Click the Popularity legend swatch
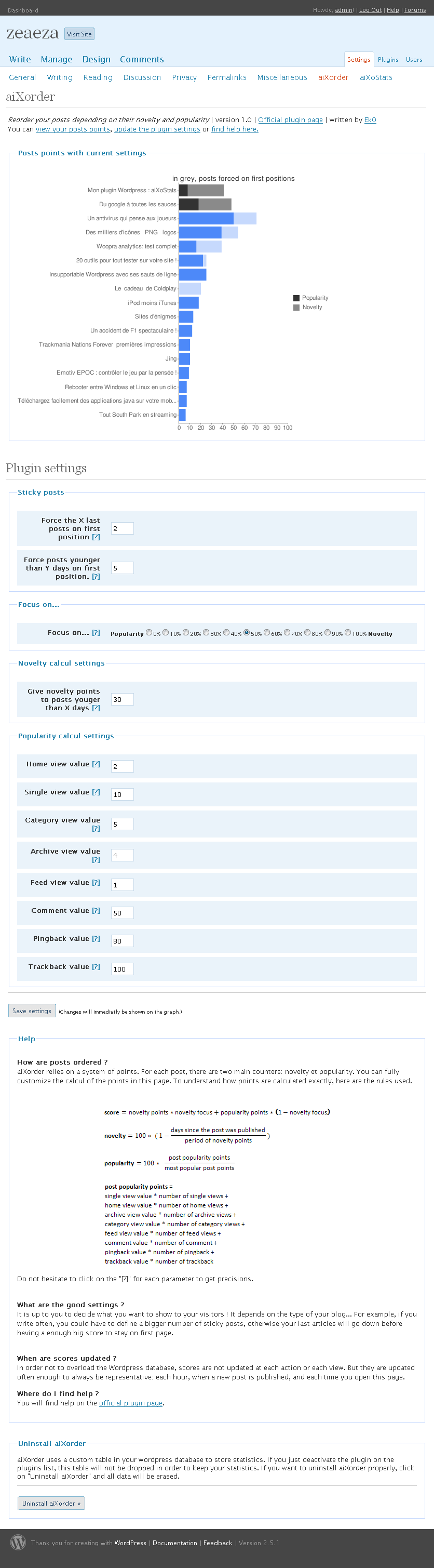 [x=296, y=298]
